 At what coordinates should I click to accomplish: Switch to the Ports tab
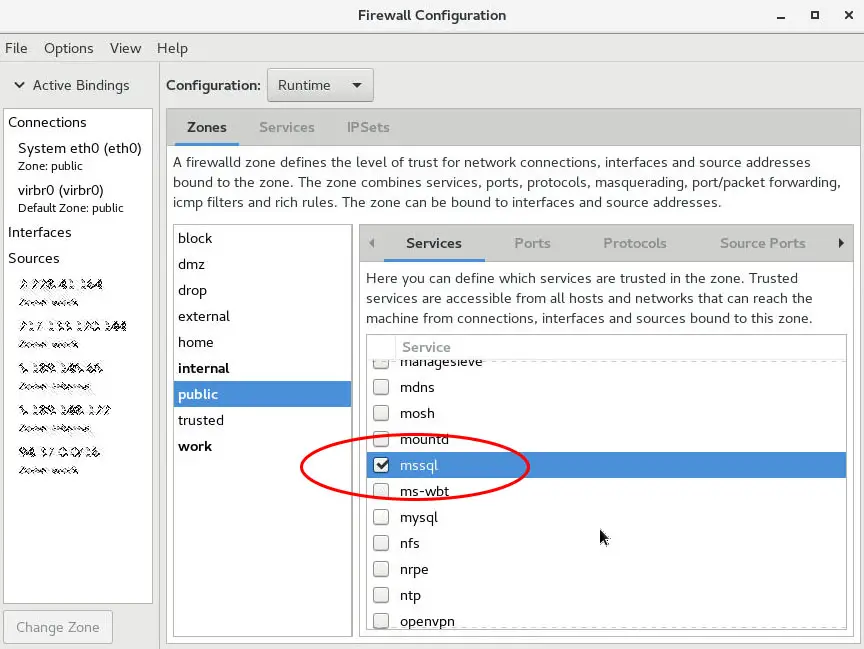[x=532, y=243]
